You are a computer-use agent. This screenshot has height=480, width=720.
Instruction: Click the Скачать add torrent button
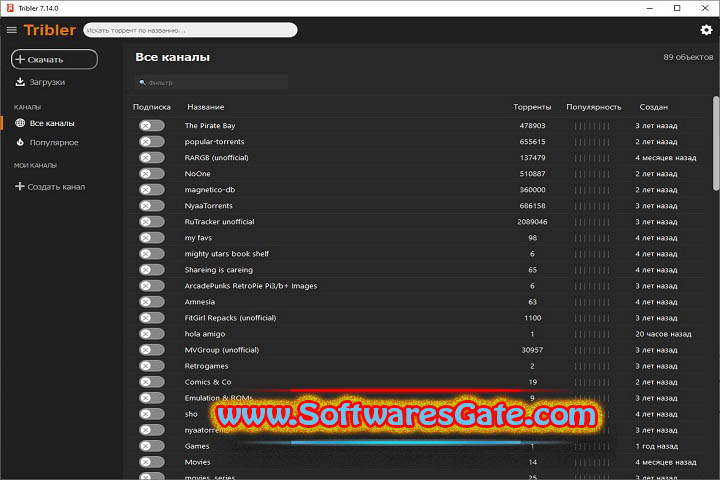pos(54,59)
